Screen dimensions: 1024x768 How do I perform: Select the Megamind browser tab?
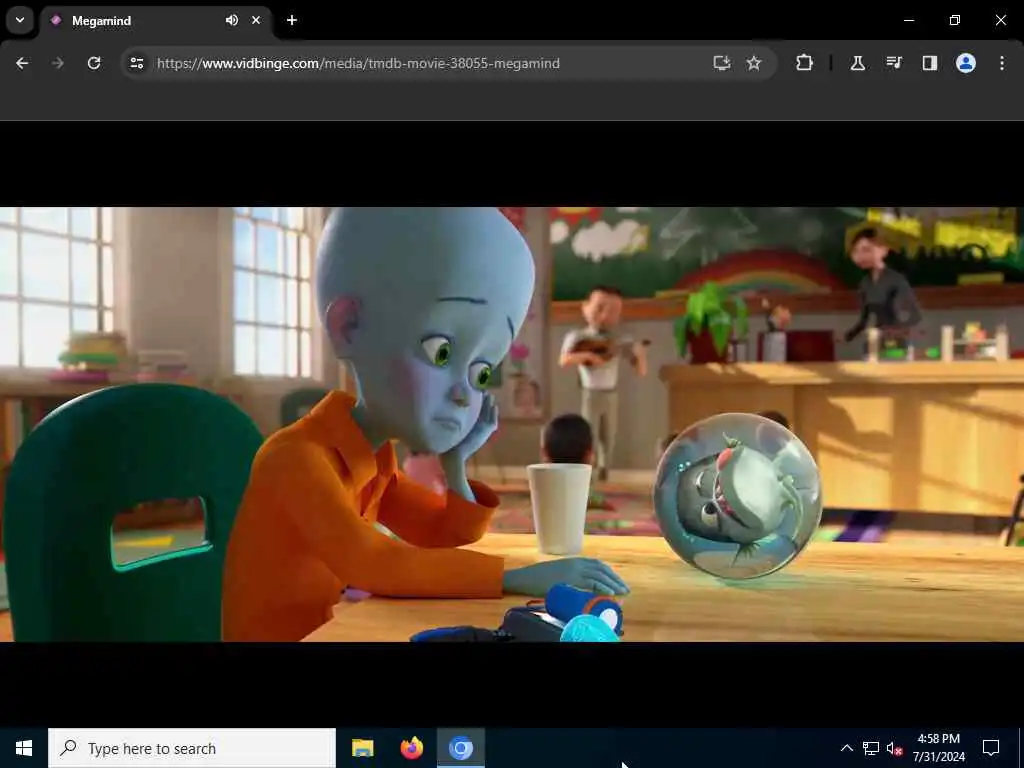coord(155,21)
